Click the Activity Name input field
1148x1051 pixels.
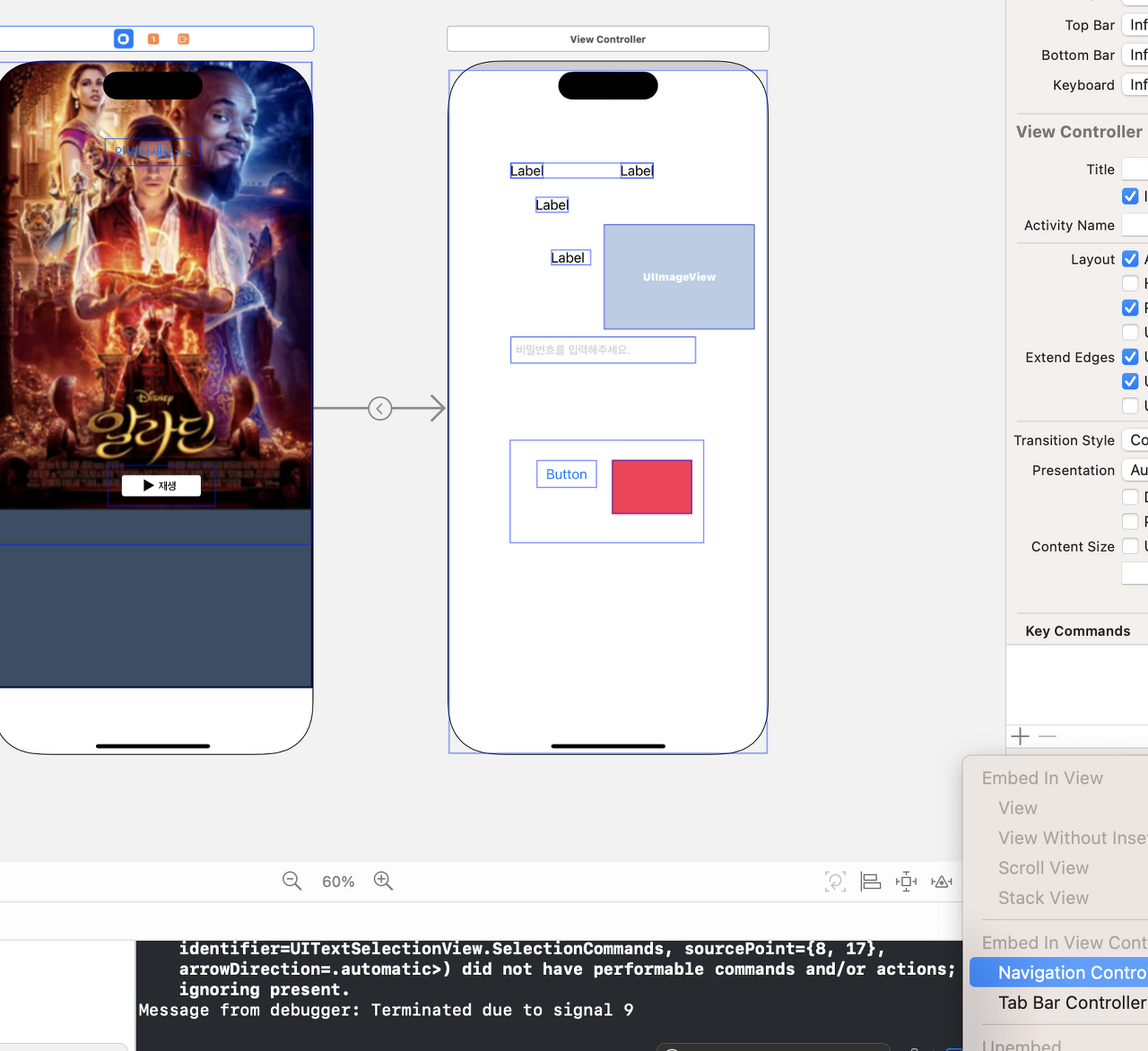coord(1135,225)
